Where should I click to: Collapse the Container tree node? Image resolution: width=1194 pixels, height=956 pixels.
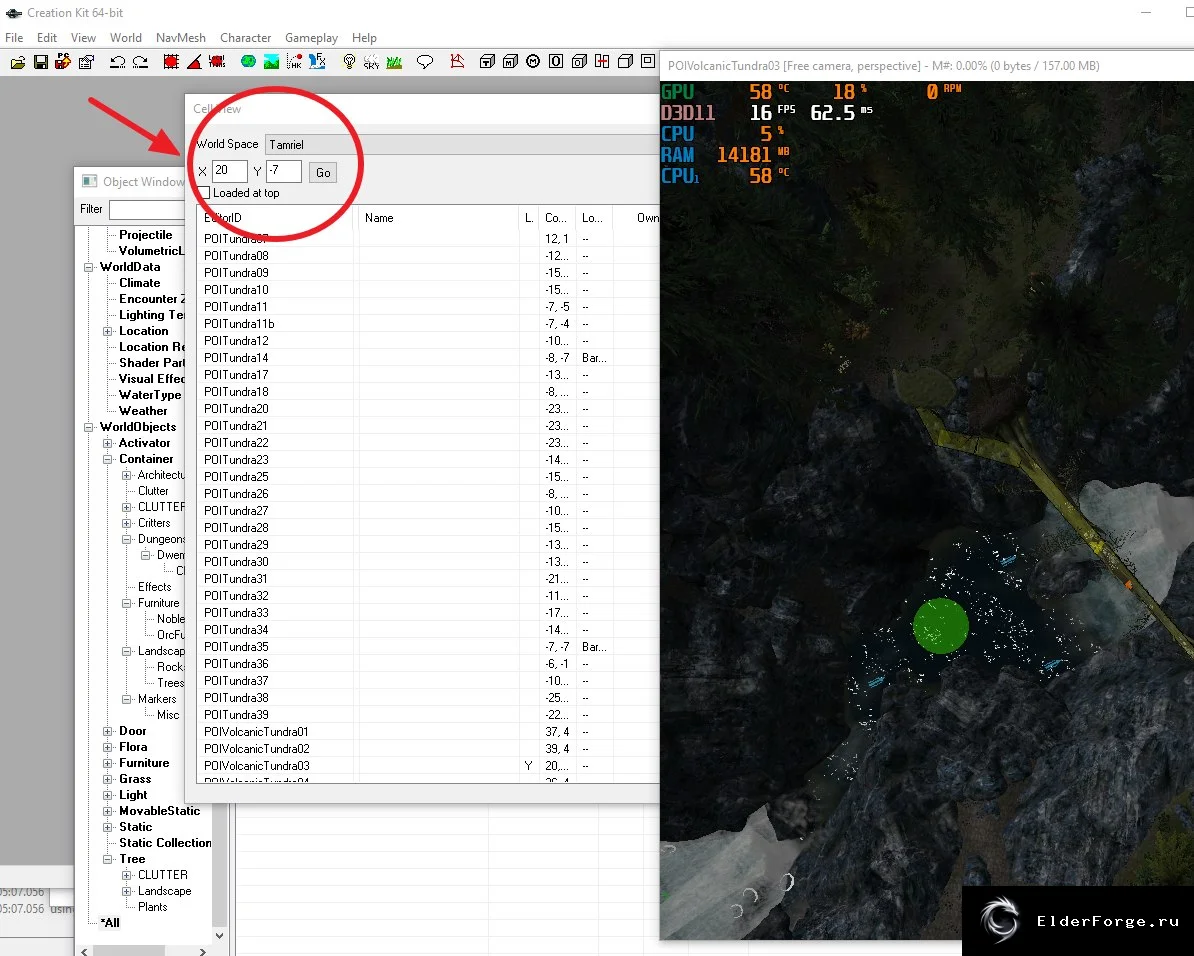click(107, 459)
